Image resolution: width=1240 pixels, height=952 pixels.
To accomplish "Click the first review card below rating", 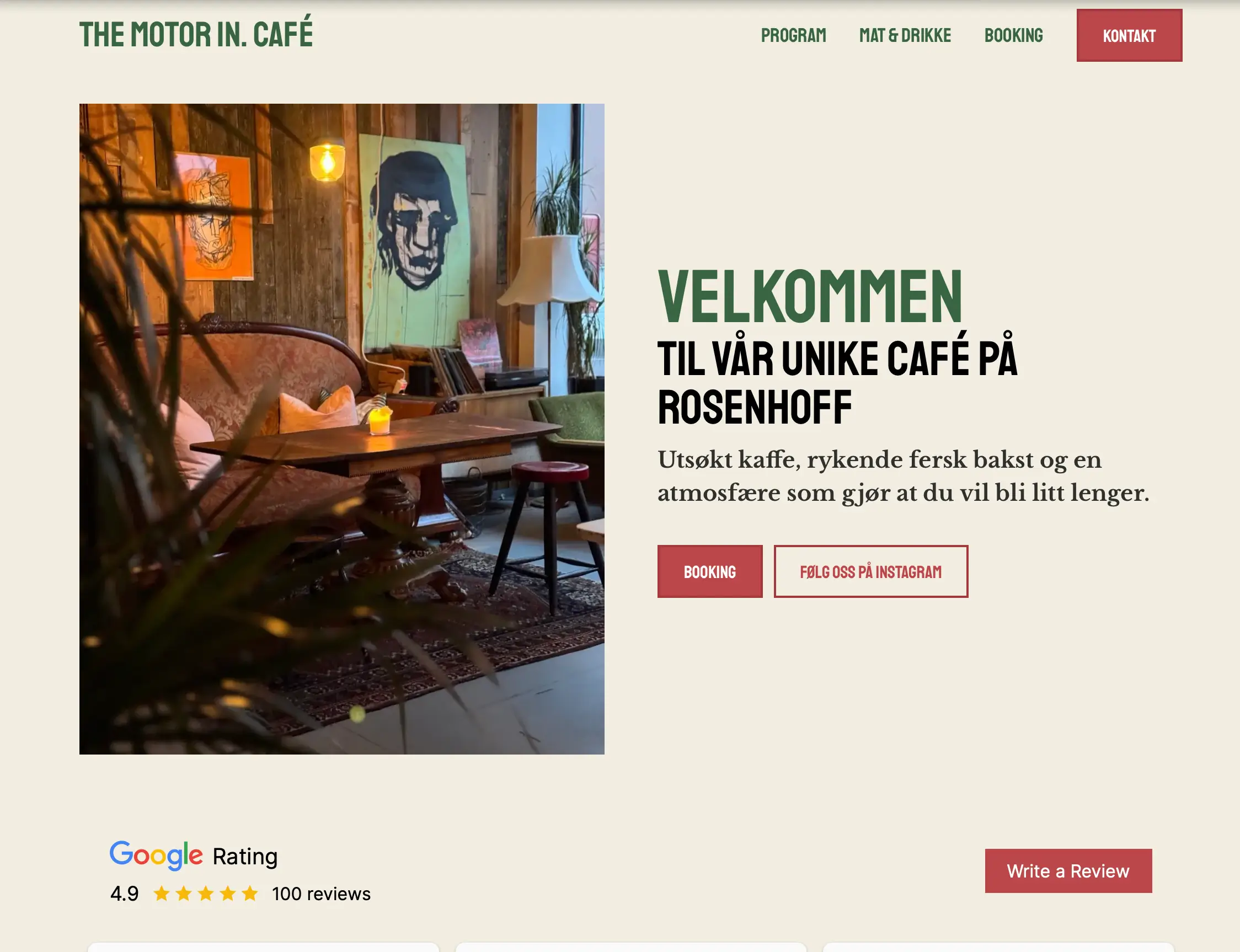I will pyautogui.click(x=264, y=947).
